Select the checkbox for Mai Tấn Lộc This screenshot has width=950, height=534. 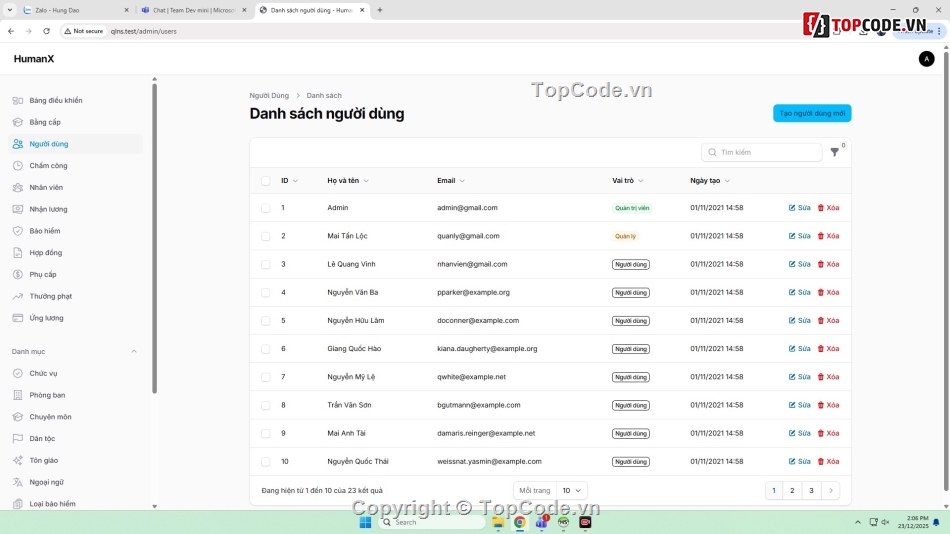[265, 236]
